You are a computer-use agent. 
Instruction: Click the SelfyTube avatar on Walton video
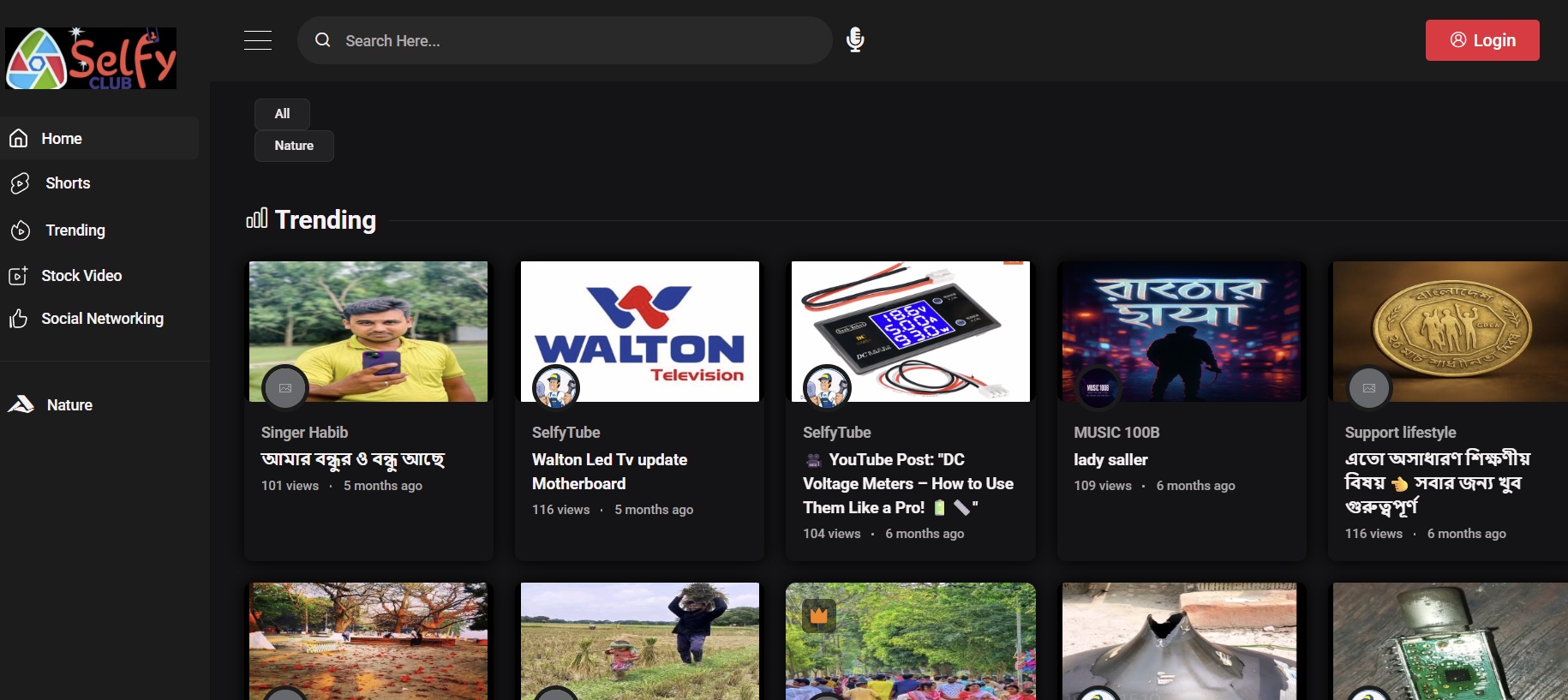[556, 388]
